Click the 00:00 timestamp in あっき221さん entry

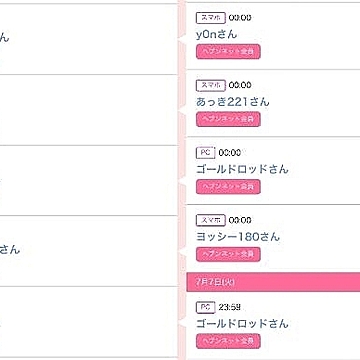(x=240, y=85)
